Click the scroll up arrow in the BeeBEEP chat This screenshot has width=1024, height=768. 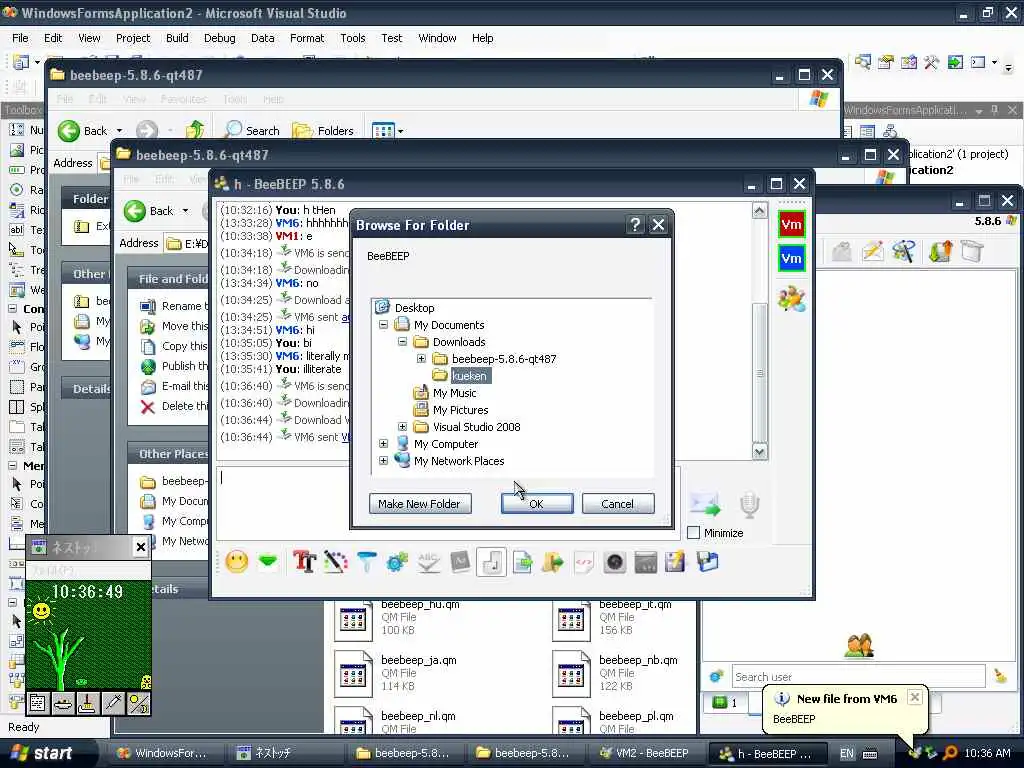[x=759, y=210]
